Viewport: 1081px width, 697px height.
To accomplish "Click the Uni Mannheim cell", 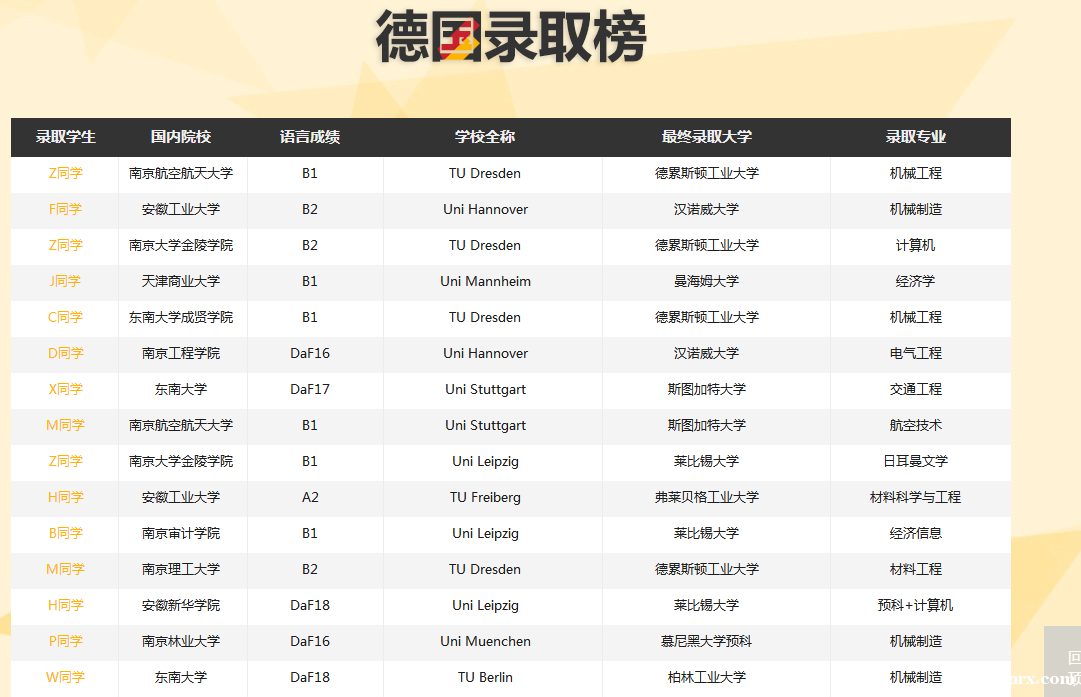I will coord(485,281).
